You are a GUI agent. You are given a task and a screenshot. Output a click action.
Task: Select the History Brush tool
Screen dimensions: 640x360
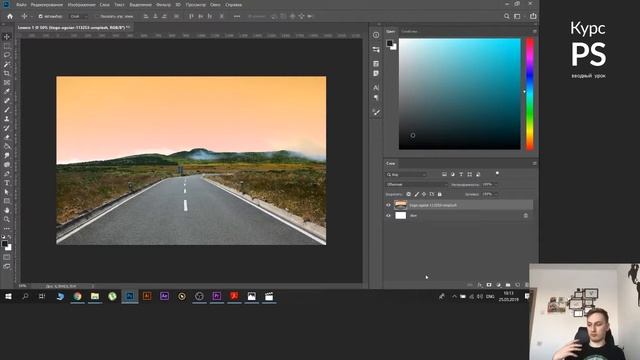7,128
